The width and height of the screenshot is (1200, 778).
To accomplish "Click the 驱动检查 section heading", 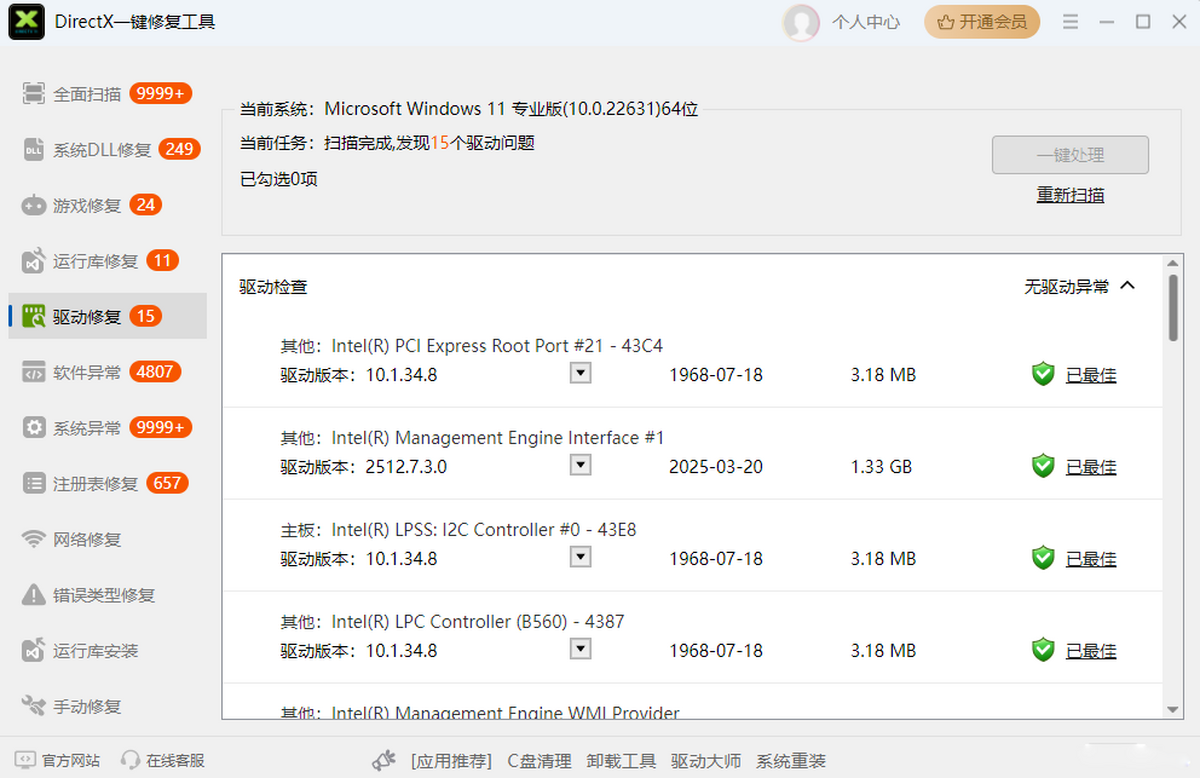I will pyautogui.click(x=273, y=287).
